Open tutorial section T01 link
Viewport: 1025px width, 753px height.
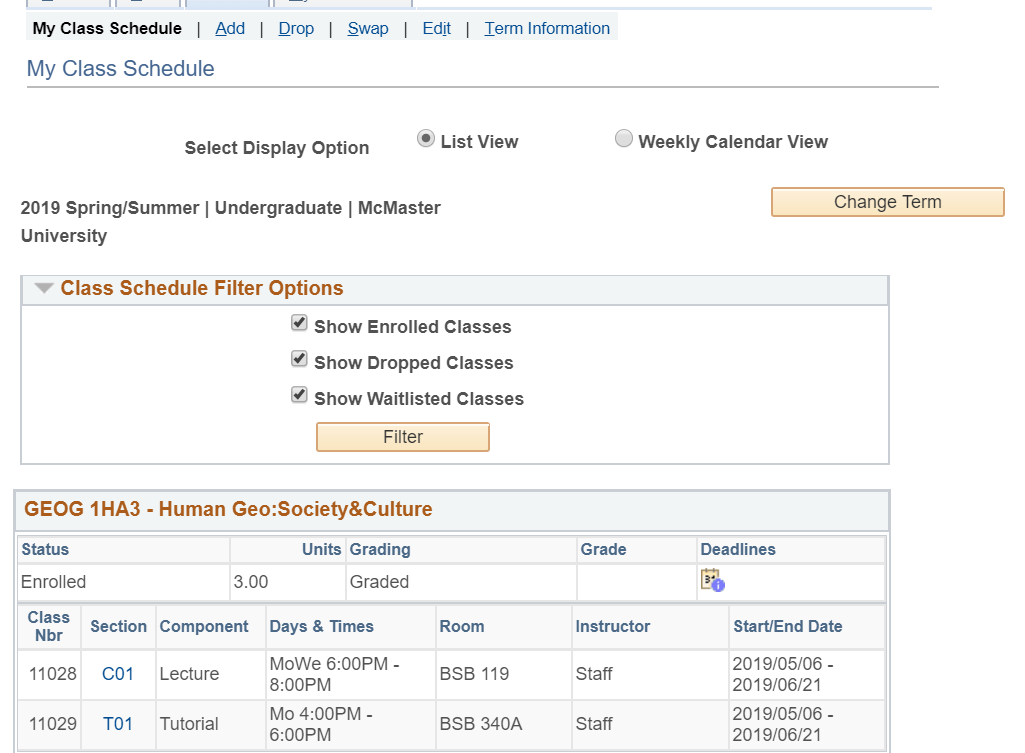point(118,724)
